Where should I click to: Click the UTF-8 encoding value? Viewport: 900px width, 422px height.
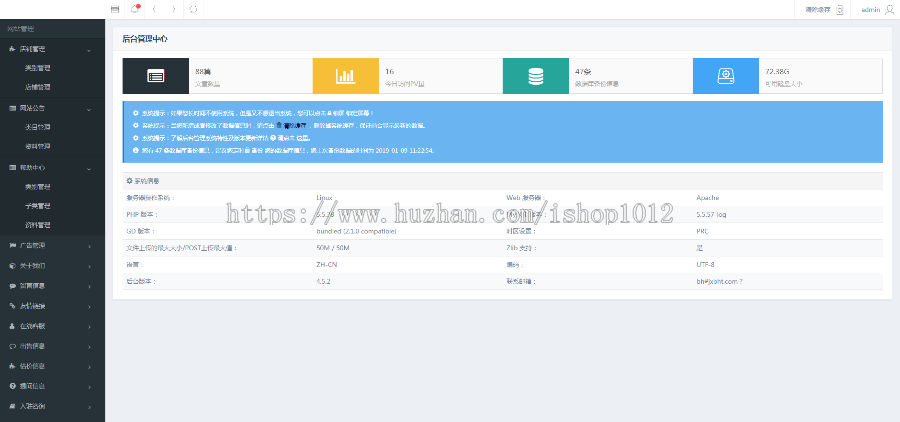pyautogui.click(x=705, y=265)
